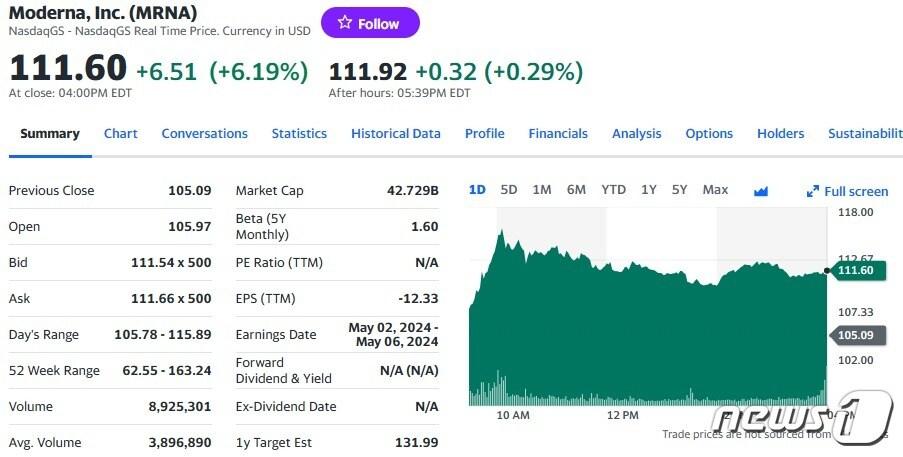Open the Options tab
Screen dimensions: 903x457
[709, 134]
